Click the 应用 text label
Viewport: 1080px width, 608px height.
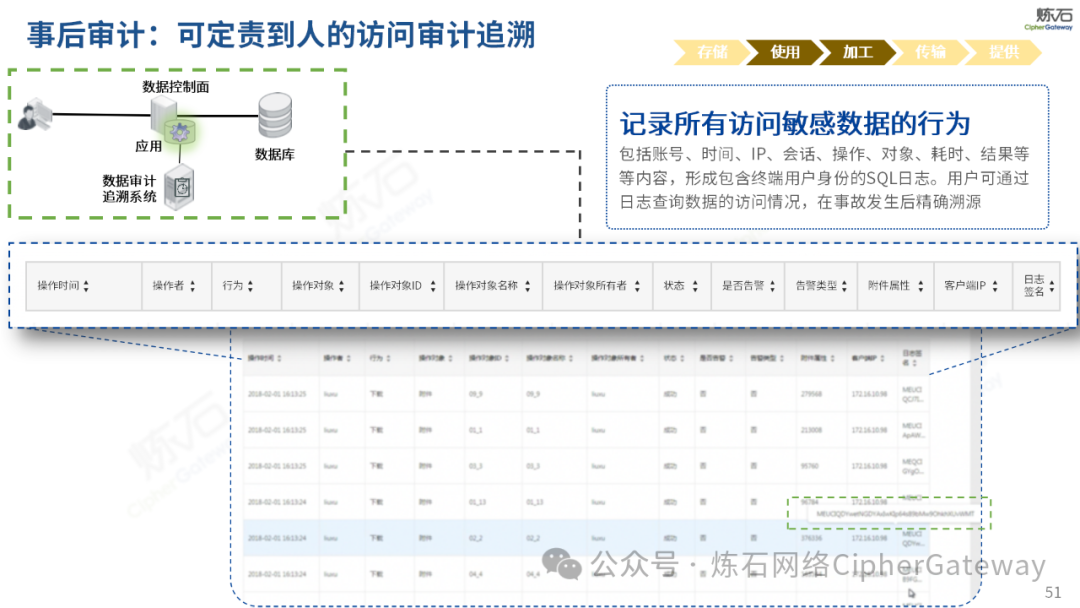pyautogui.click(x=149, y=146)
